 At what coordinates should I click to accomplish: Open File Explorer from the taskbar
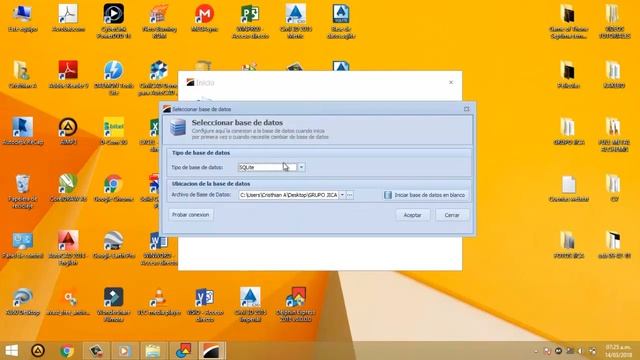pos(153,351)
